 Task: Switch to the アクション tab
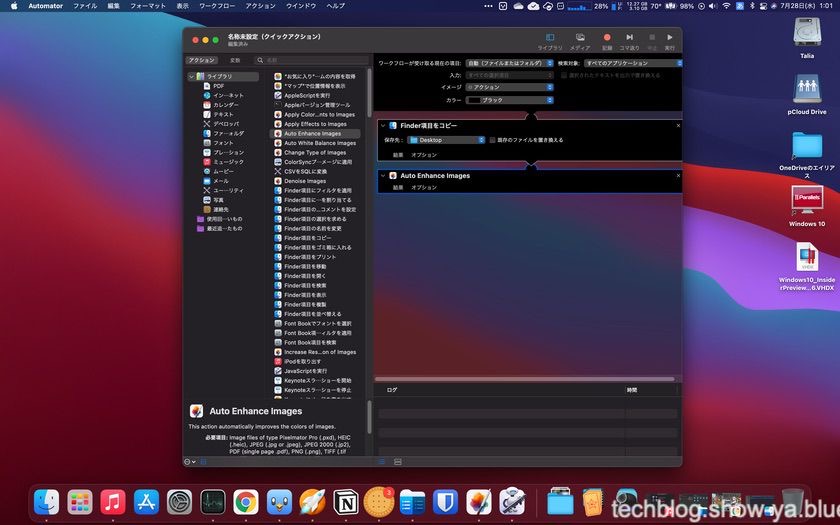(x=202, y=60)
